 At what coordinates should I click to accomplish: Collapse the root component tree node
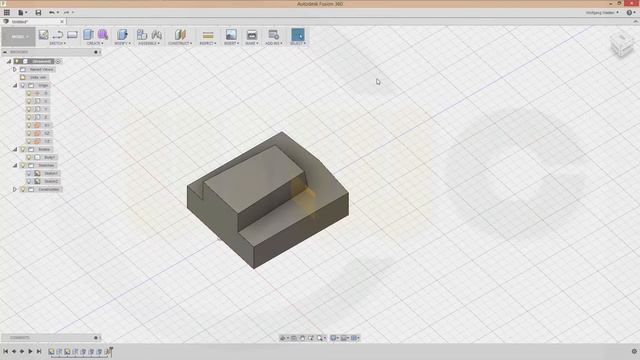(x=9, y=61)
